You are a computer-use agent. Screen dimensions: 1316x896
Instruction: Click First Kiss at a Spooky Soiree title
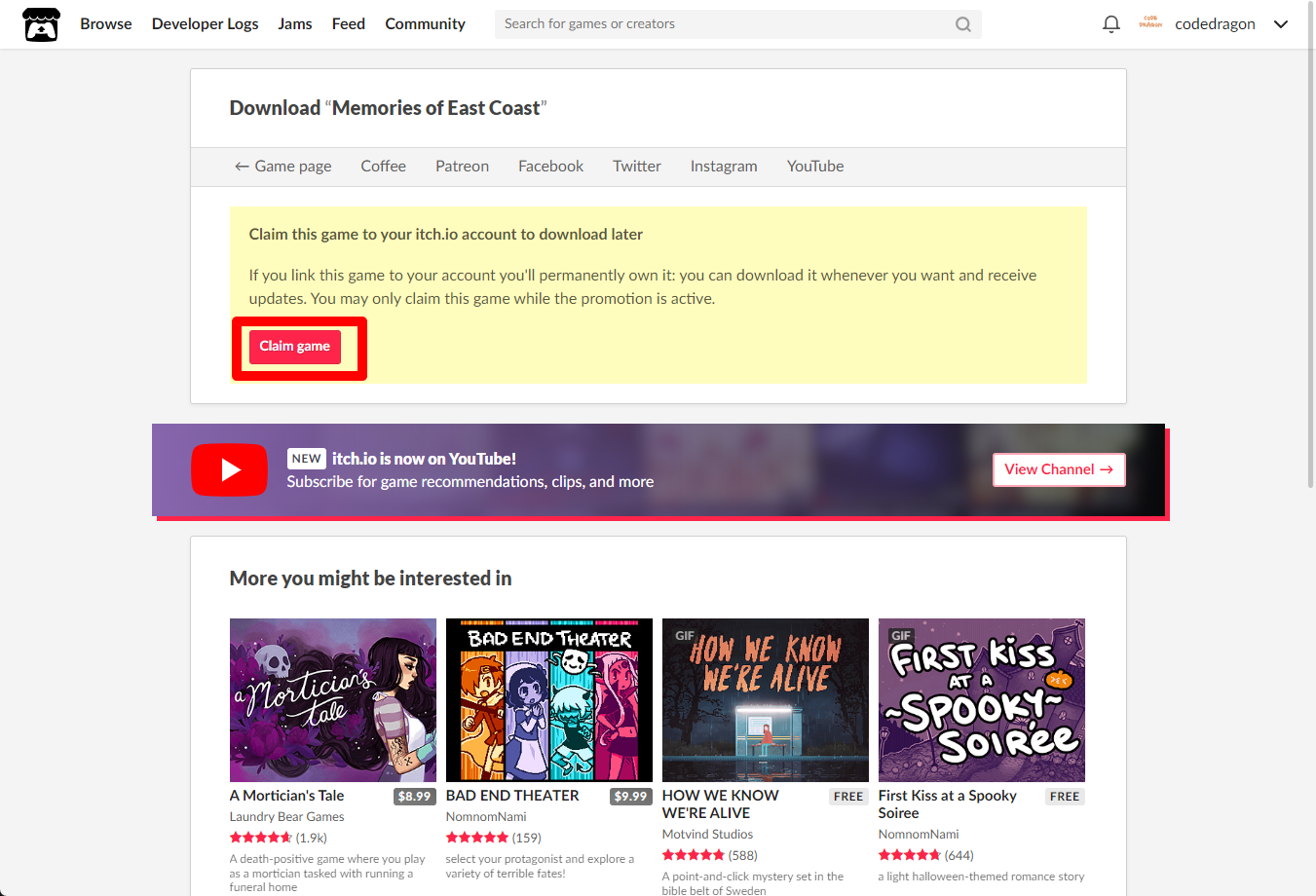point(948,804)
